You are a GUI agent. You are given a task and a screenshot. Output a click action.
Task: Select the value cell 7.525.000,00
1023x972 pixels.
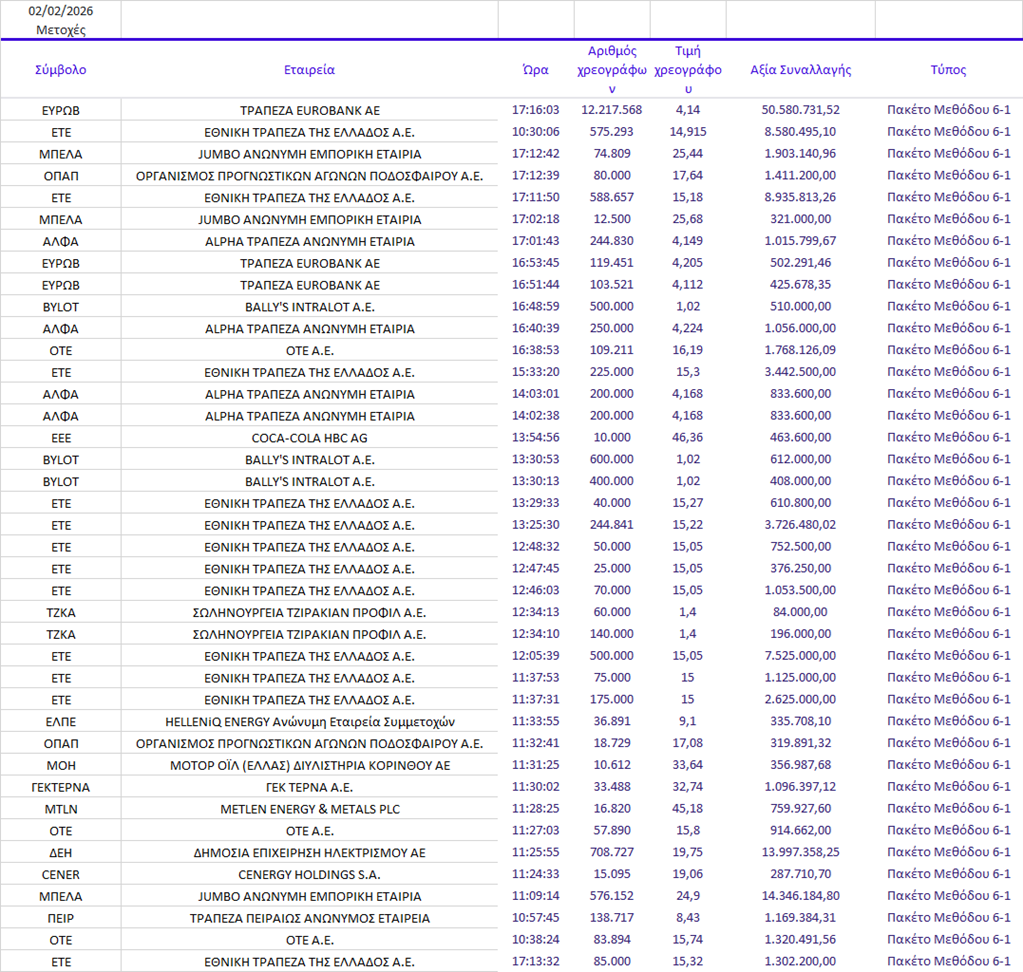coord(801,656)
